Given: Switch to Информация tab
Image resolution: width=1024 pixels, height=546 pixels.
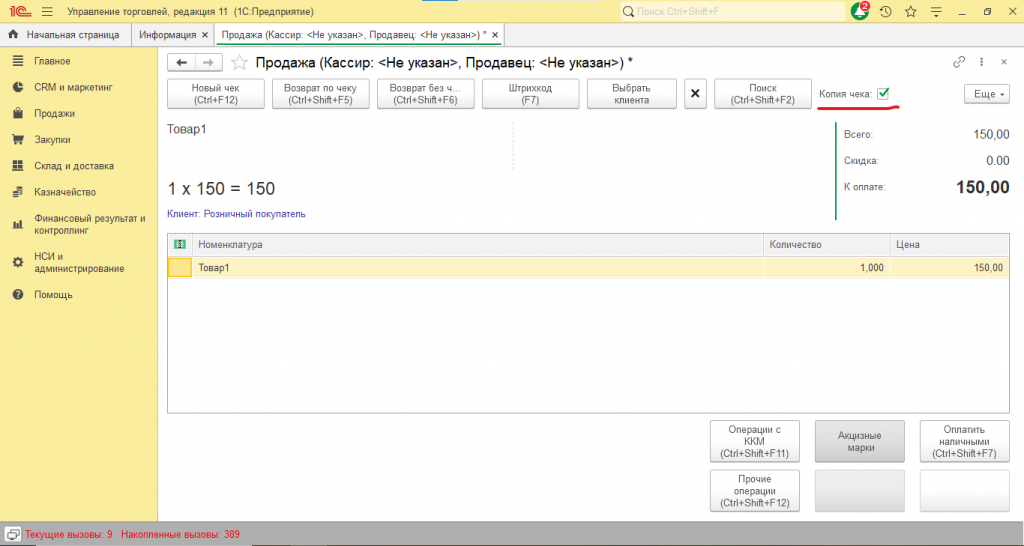Looking at the screenshot, I should click(x=168, y=35).
